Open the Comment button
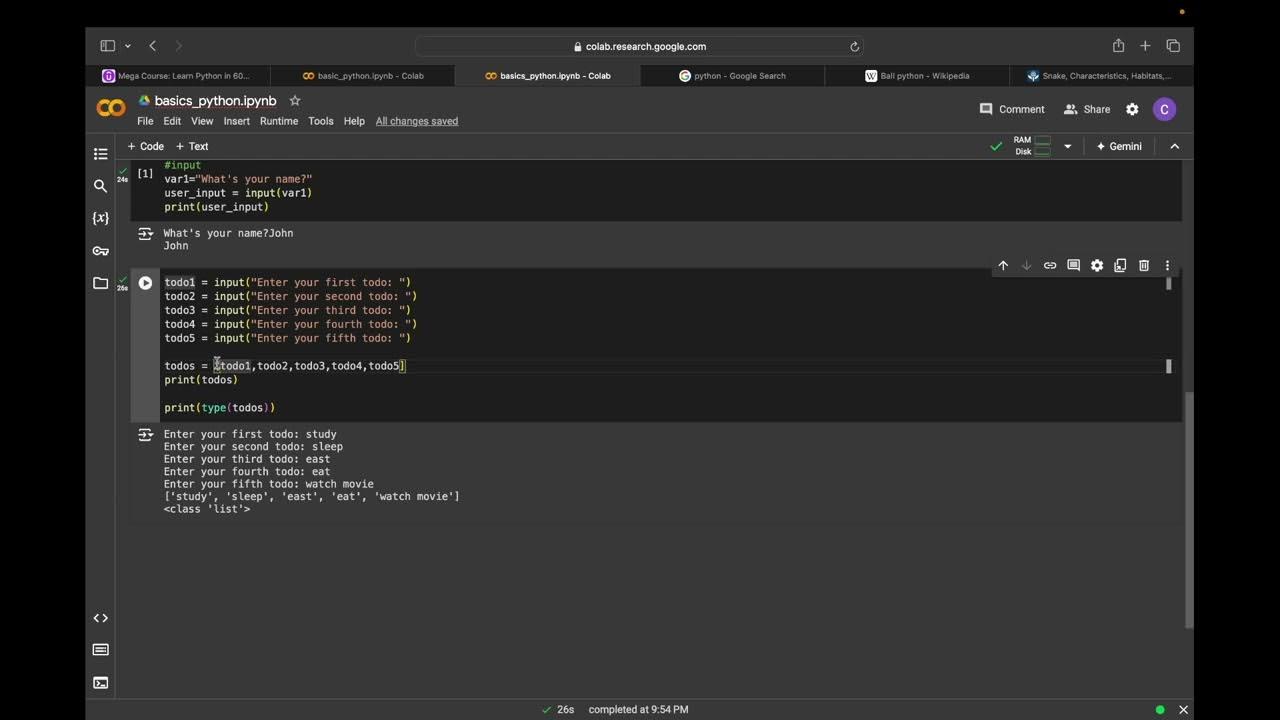This screenshot has height=720, width=1280. click(x=1012, y=109)
